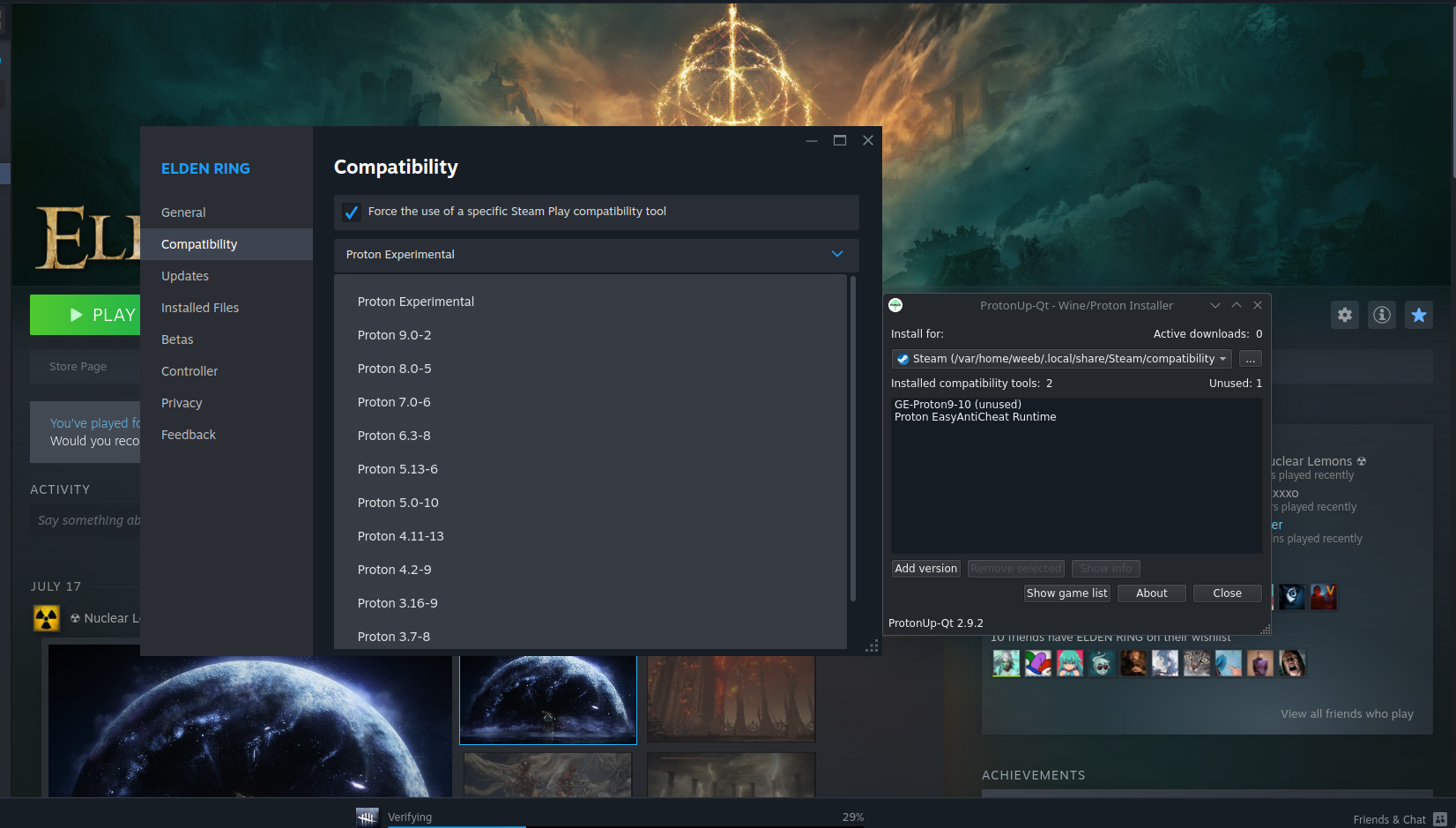
Task: Open the Proton Experimental version dropdown
Action: [x=836, y=254]
